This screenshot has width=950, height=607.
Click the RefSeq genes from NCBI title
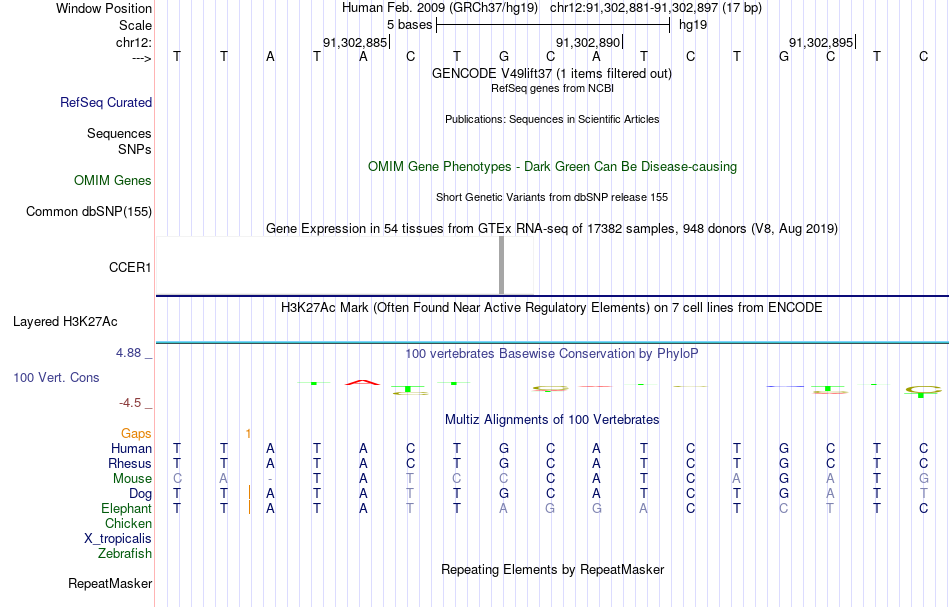(552, 88)
